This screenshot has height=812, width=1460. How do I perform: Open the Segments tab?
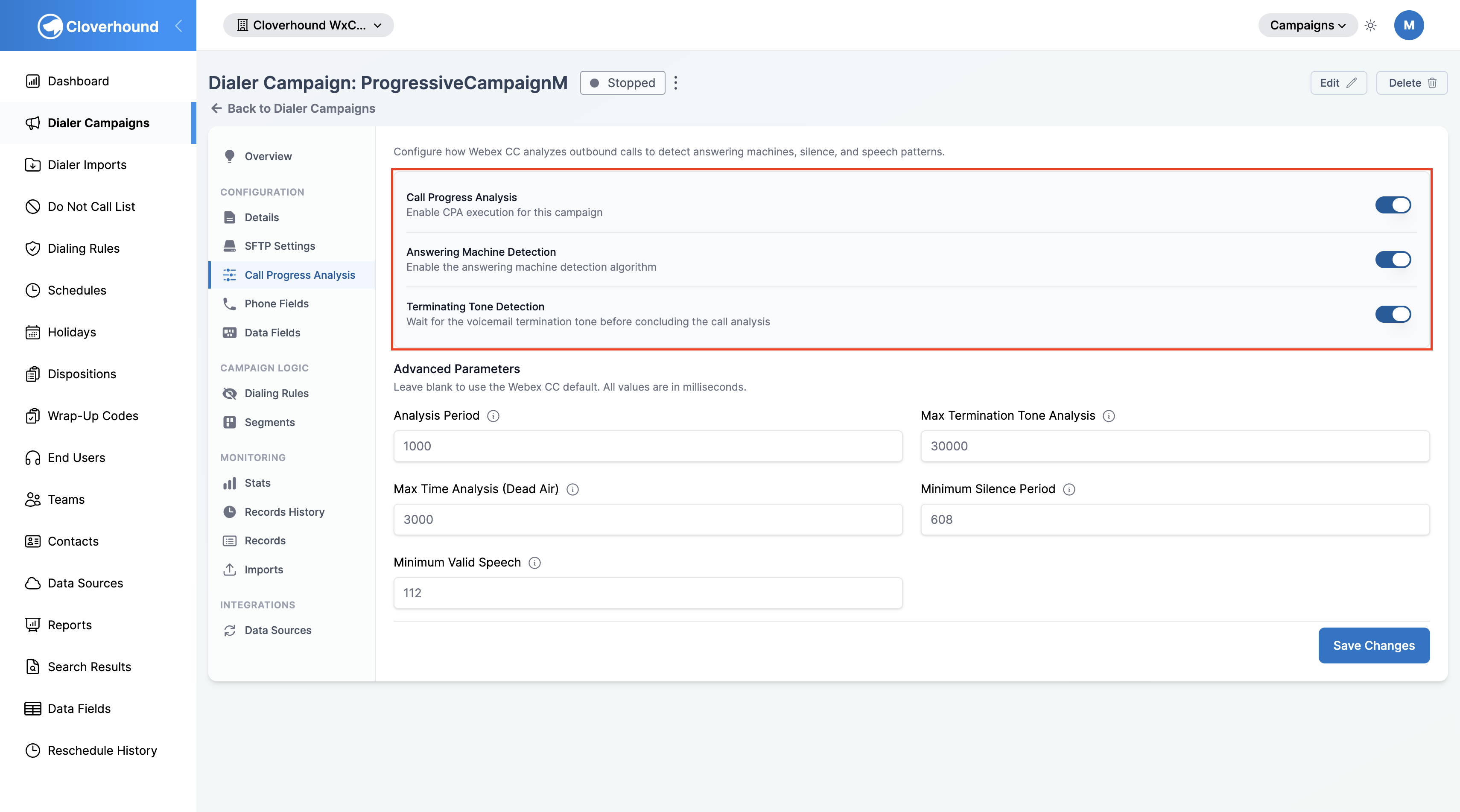point(291,422)
